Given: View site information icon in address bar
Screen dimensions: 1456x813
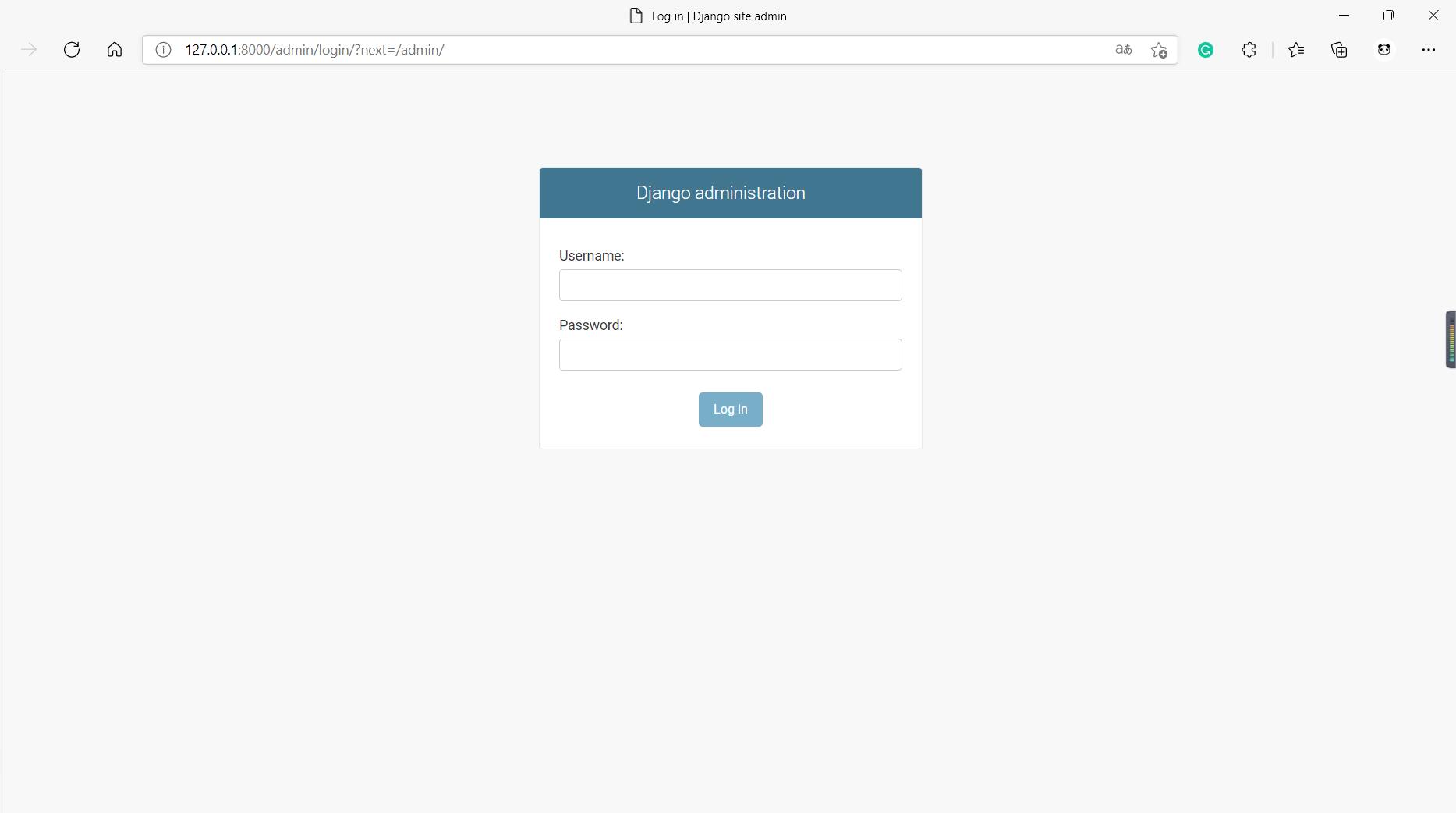Looking at the screenshot, I should coord(163,50).
